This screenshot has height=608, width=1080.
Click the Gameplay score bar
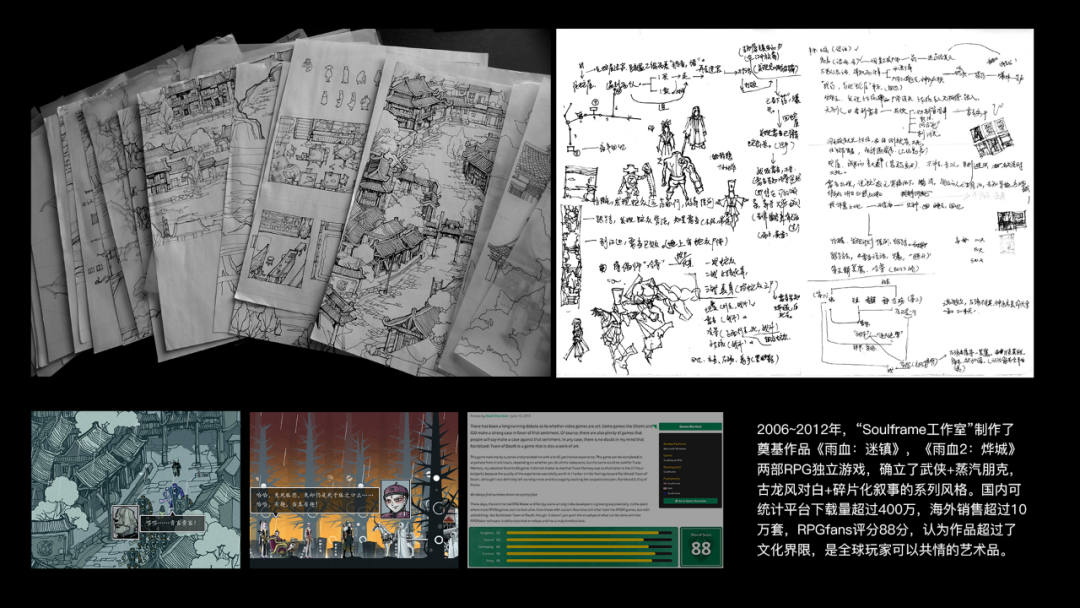pos(589,547)
